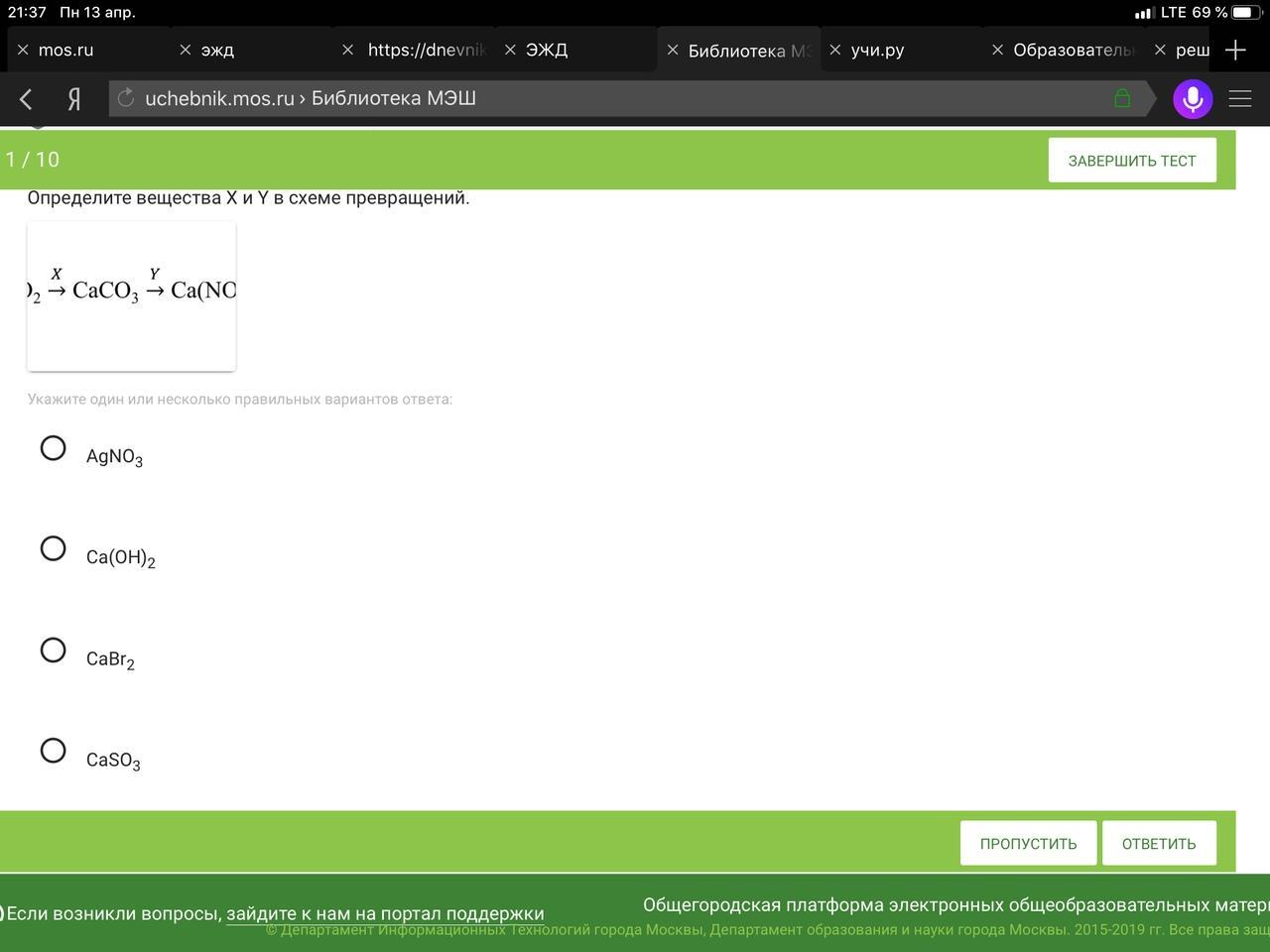Close the учи.ру tab

click(834, 50)
